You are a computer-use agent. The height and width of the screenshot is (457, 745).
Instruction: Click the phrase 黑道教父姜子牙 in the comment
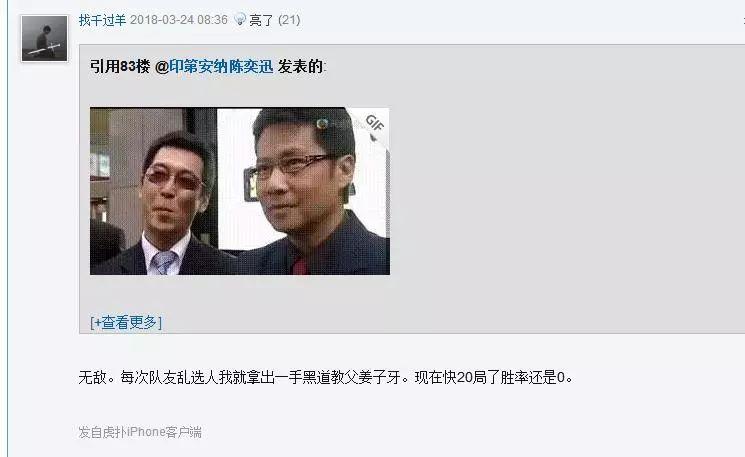pos(352,378)
